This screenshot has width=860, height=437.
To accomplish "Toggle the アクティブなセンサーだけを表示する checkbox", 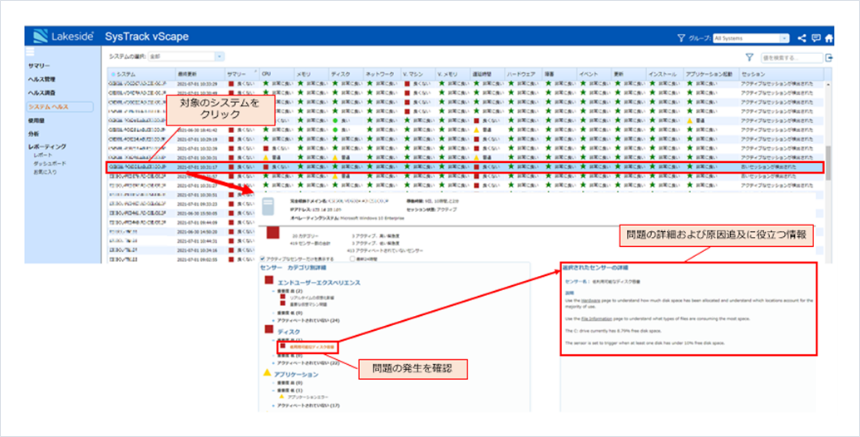I will pos(263,256).
